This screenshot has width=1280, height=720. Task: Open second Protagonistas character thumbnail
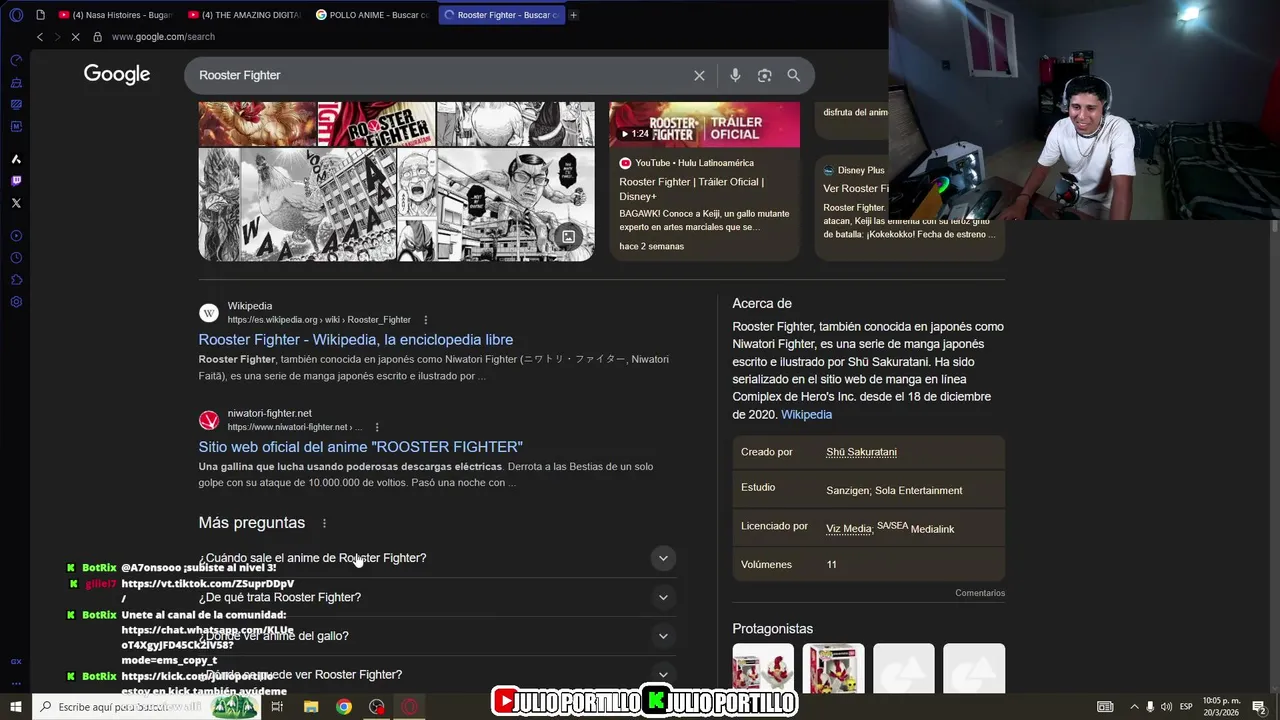[833, 668]
